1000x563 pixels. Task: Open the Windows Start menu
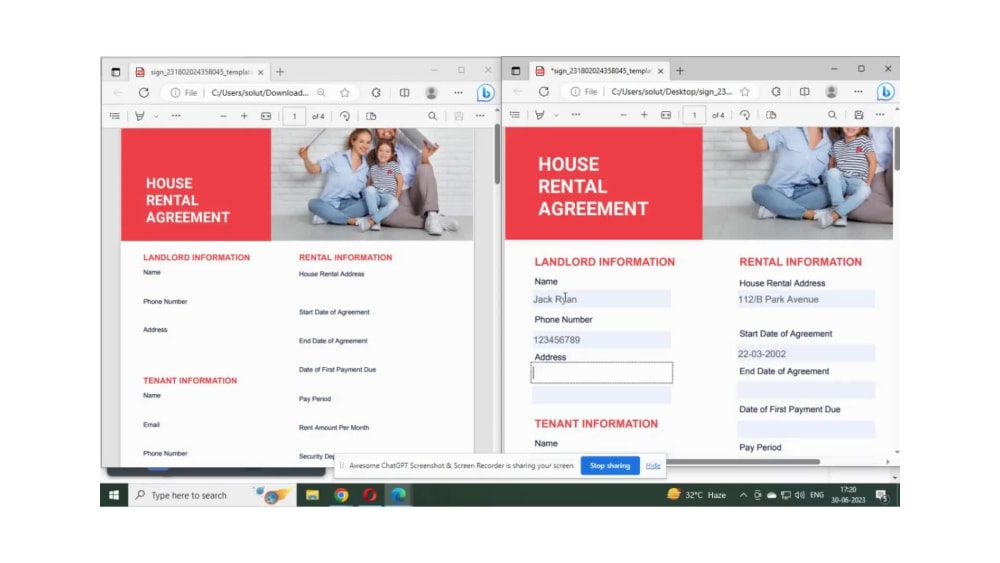[x=114, y=495]
